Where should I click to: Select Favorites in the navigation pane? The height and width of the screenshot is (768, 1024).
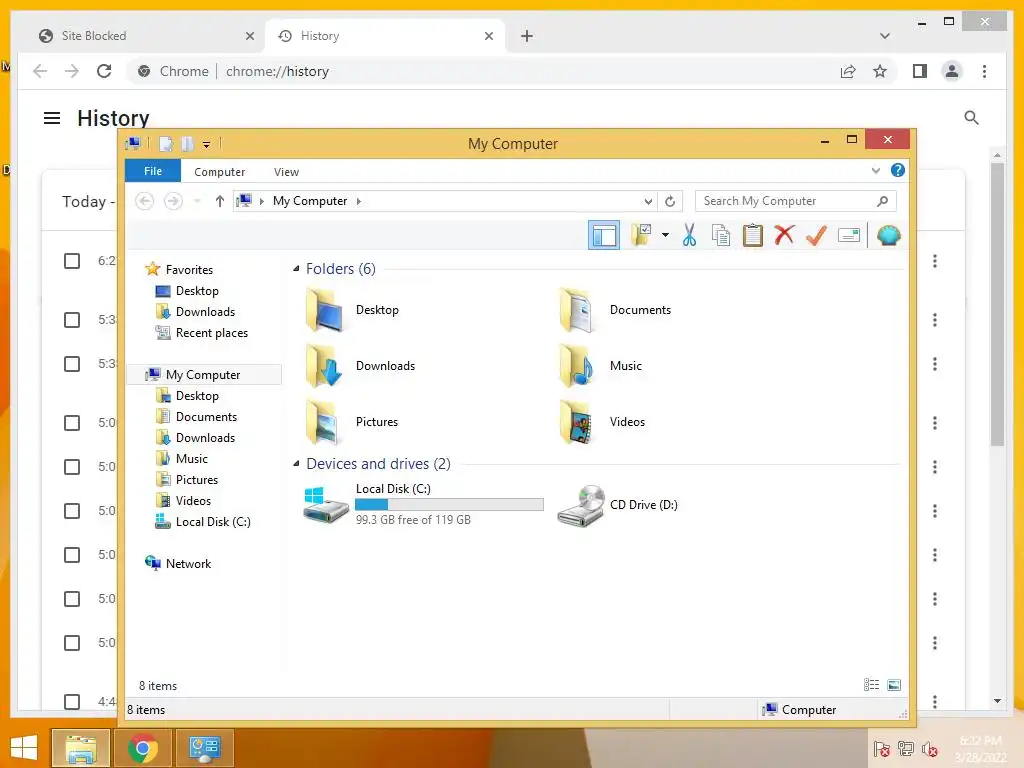tap(189, 270)
